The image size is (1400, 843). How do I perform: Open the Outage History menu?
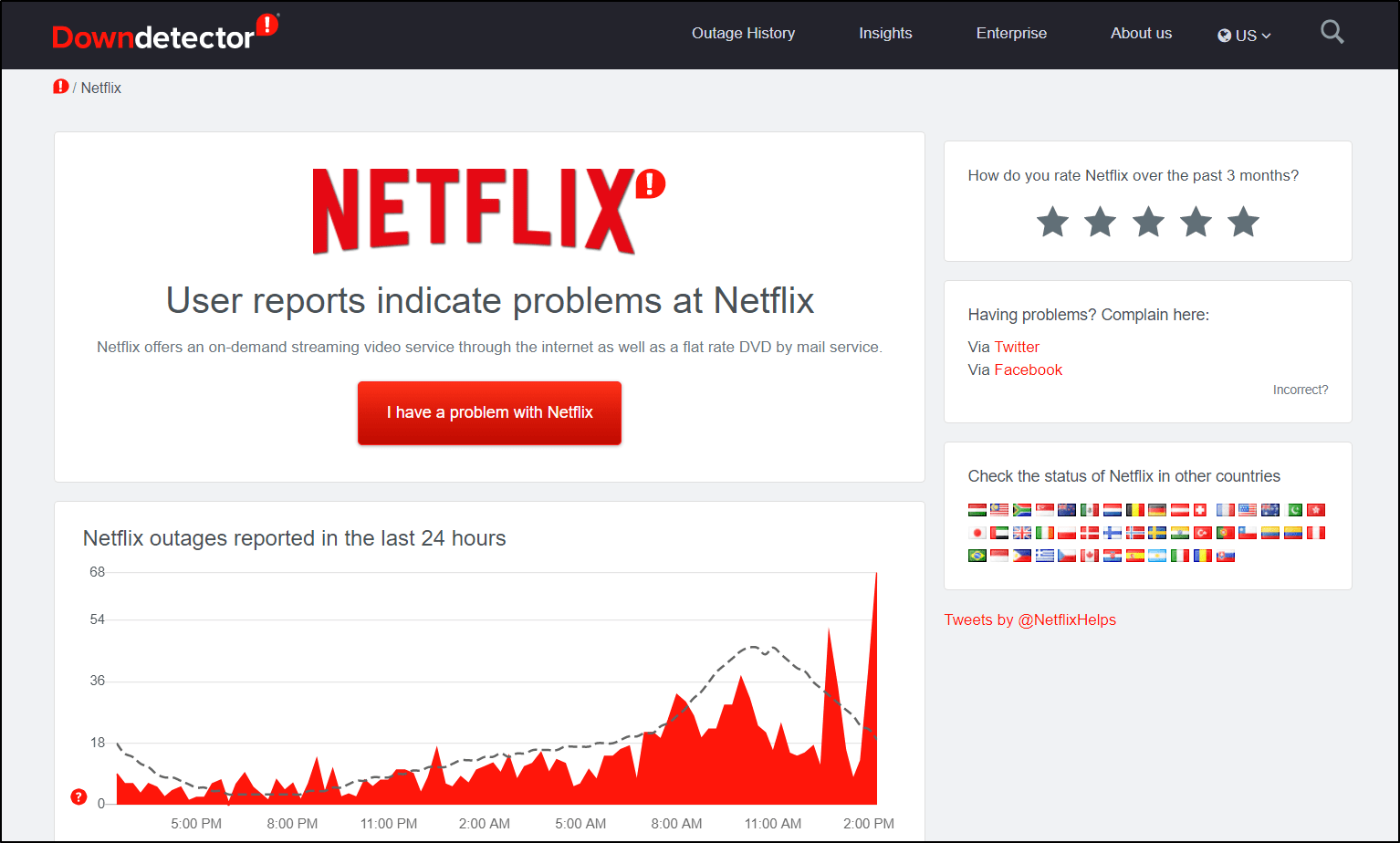coord(743,33)
